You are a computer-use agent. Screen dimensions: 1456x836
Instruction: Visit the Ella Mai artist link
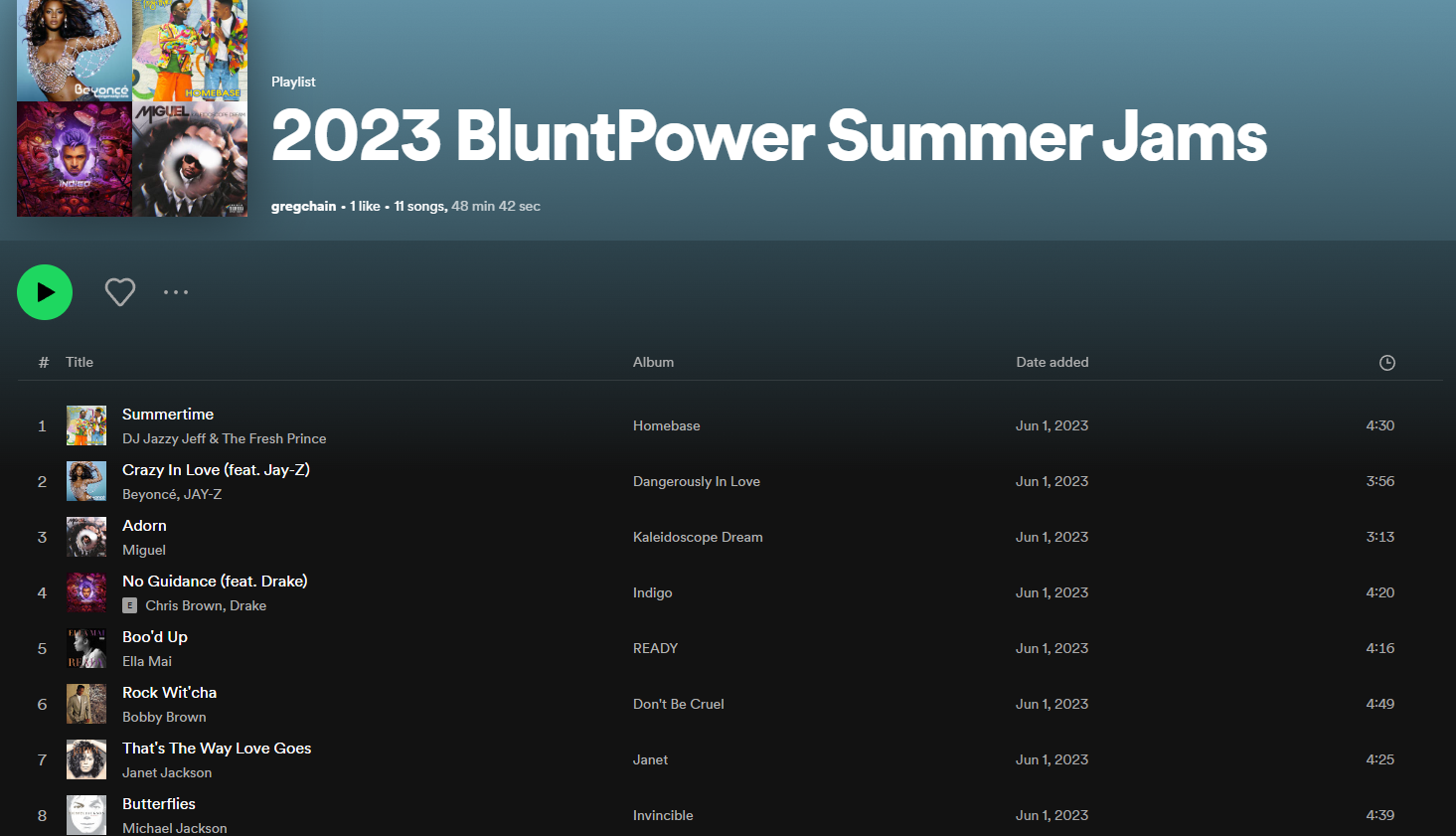(x=147, y=661)
